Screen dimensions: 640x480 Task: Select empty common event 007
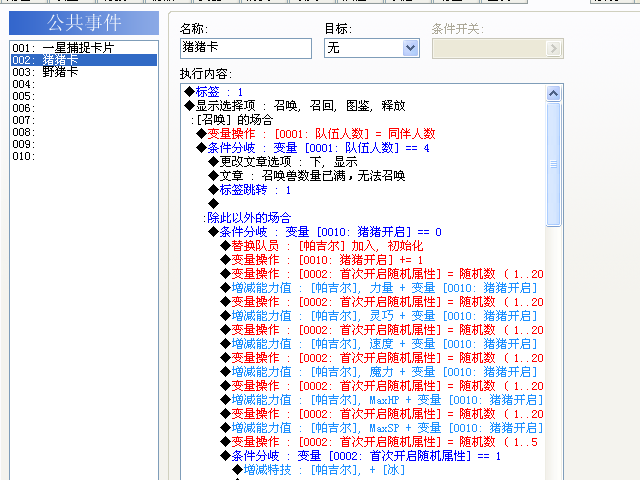84,120
